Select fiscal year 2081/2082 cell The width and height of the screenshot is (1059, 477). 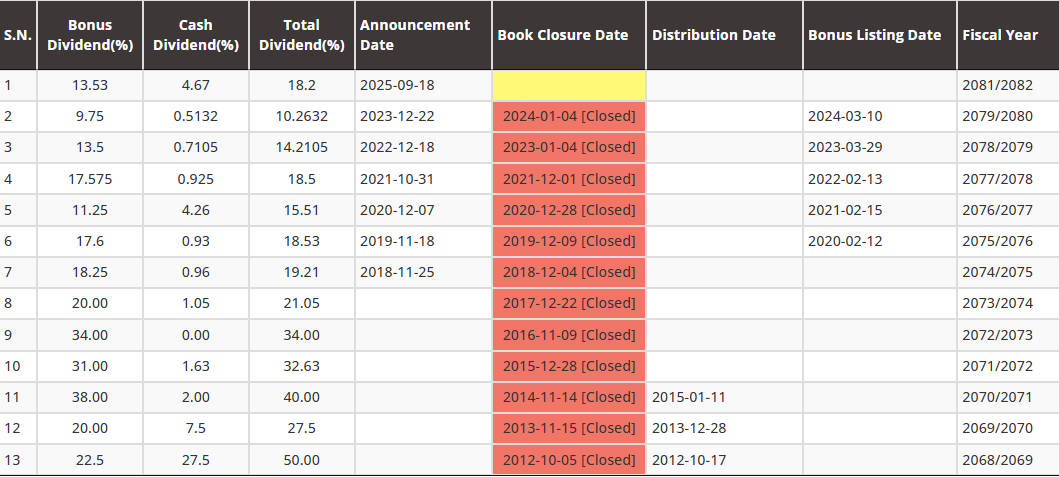pyautogui.click(x=1008, y=86)
